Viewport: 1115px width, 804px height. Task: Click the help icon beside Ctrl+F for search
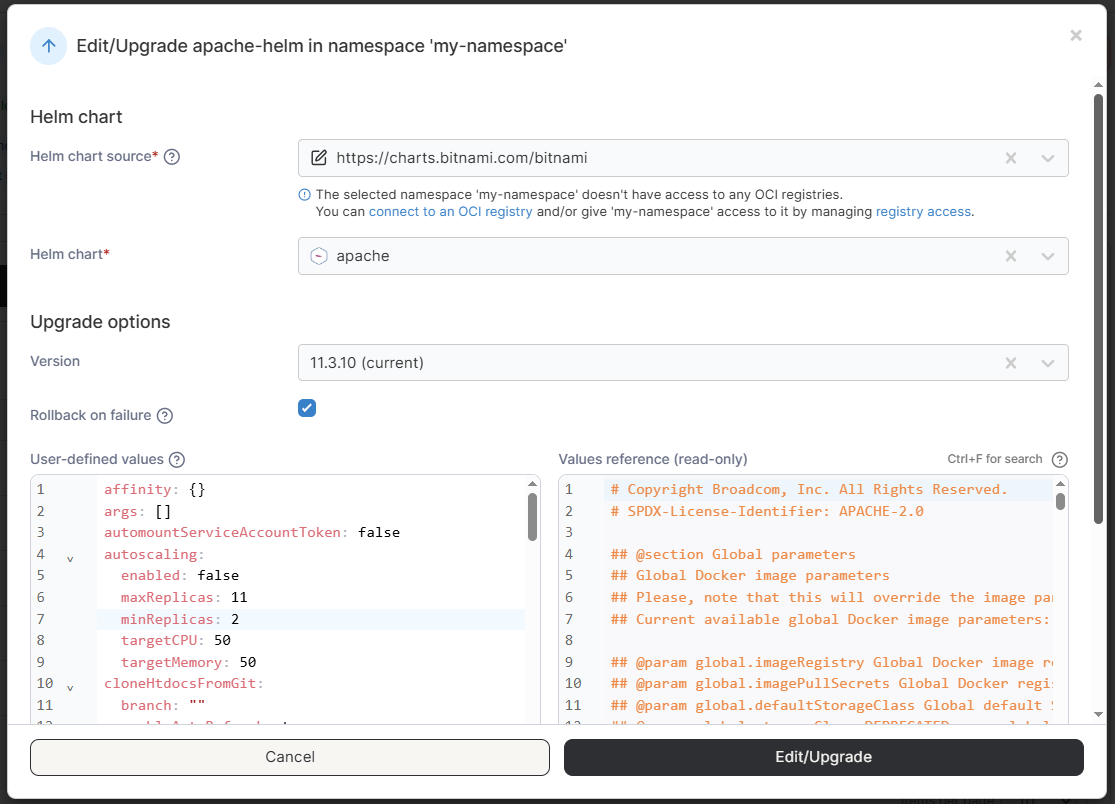[x=1060, y=460]
